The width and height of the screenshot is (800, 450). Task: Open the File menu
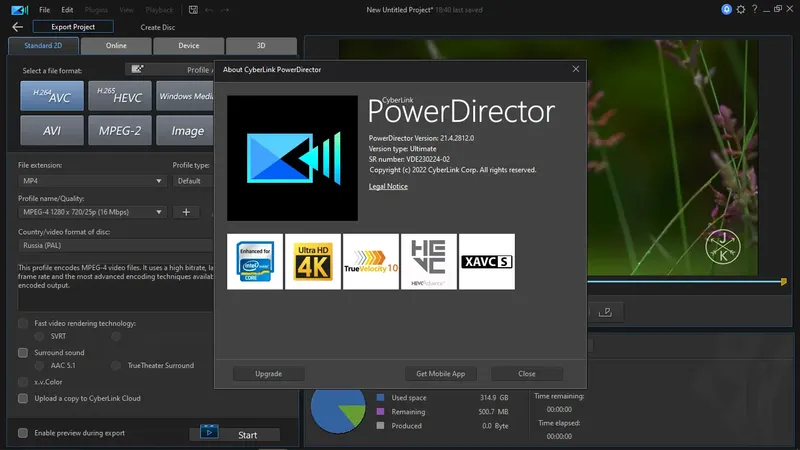pyautogui.click(x=44, y=10)
